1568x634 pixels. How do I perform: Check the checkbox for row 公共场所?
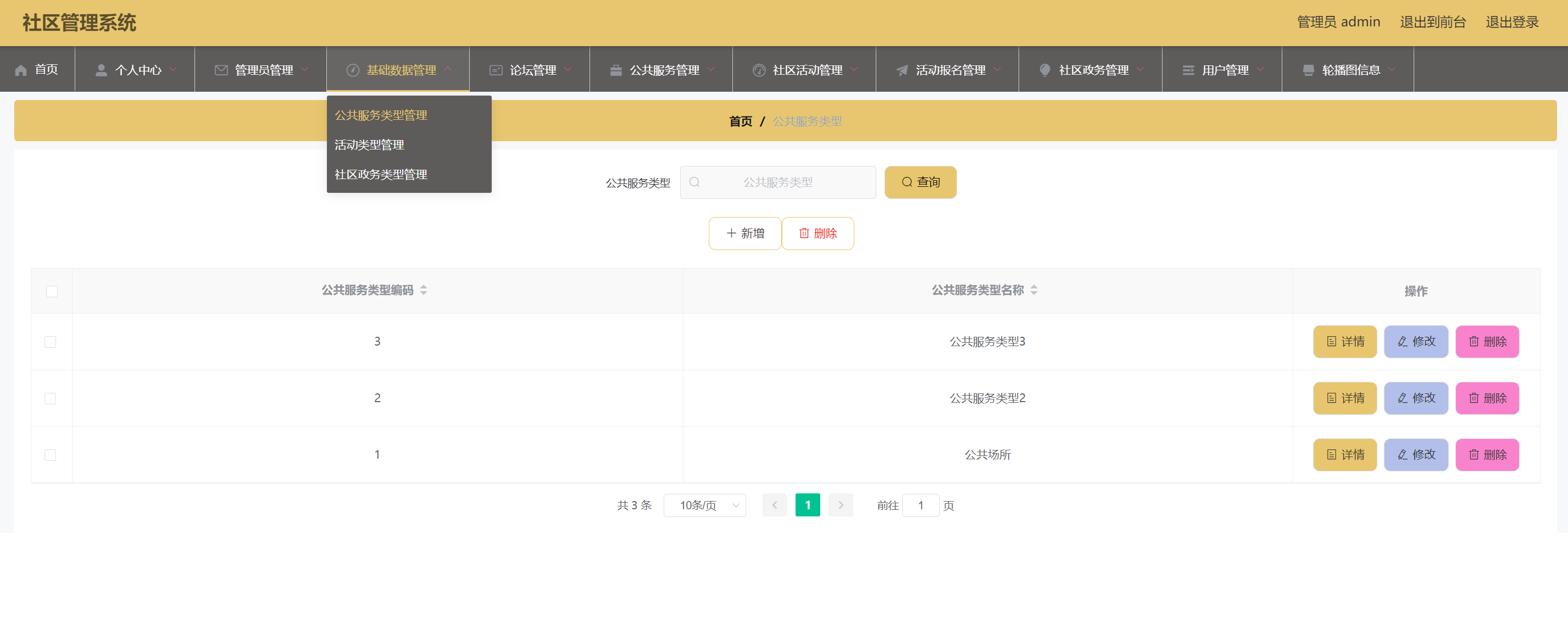[x=51, y=454]
